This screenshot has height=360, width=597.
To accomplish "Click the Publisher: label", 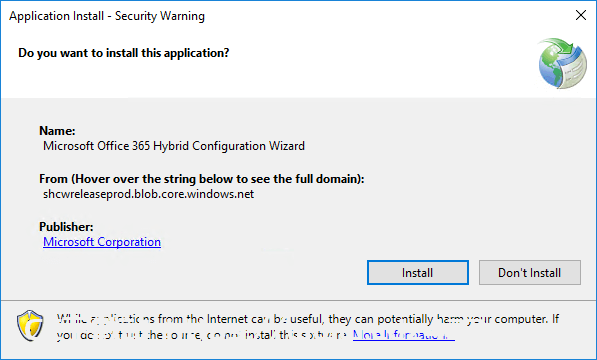I will coord(66,227).
